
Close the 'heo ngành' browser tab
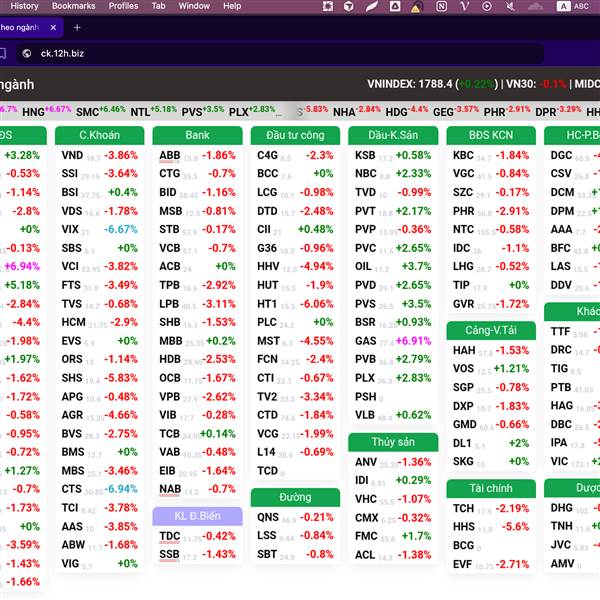point(53,28)
